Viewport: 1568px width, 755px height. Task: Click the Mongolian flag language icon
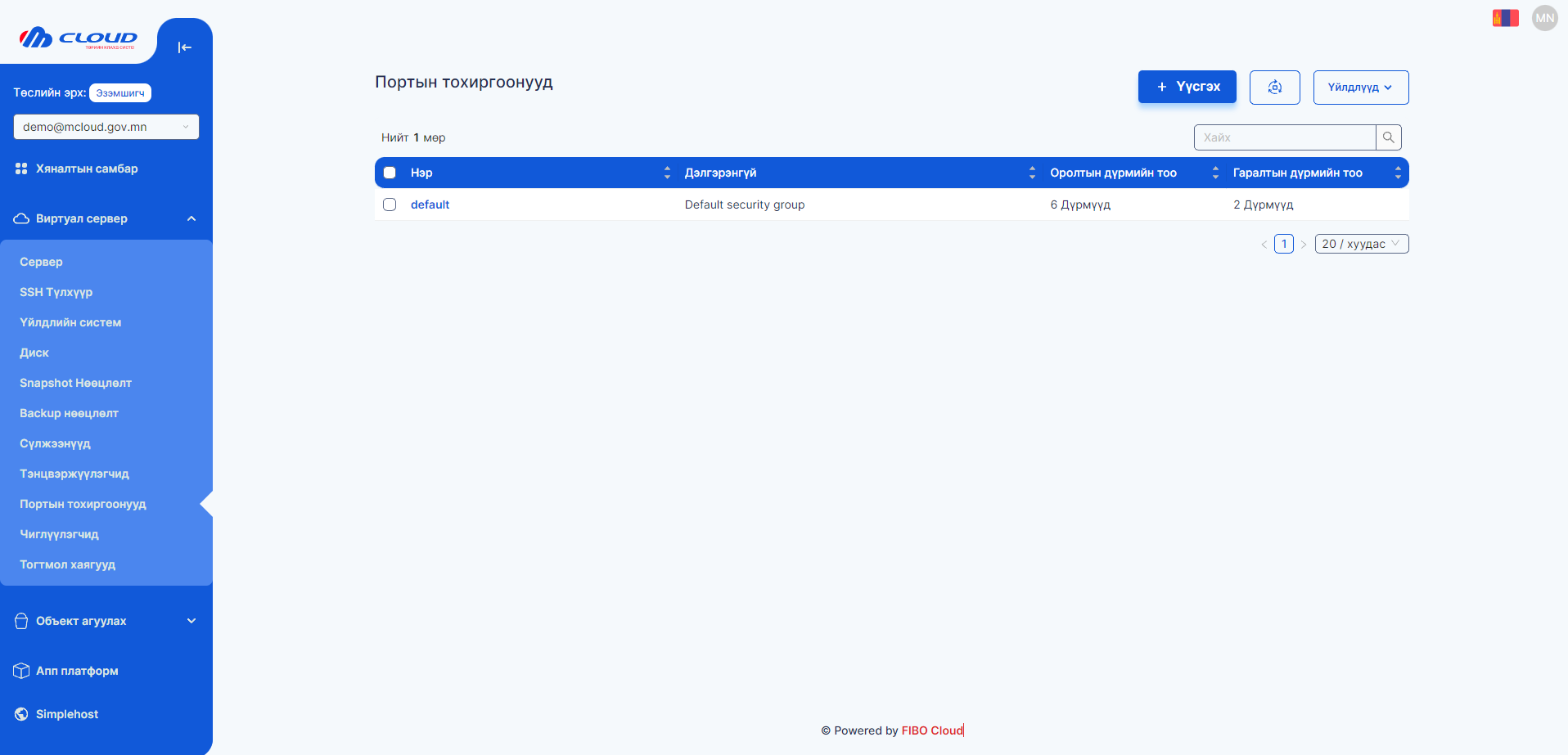pos(1505,18)
